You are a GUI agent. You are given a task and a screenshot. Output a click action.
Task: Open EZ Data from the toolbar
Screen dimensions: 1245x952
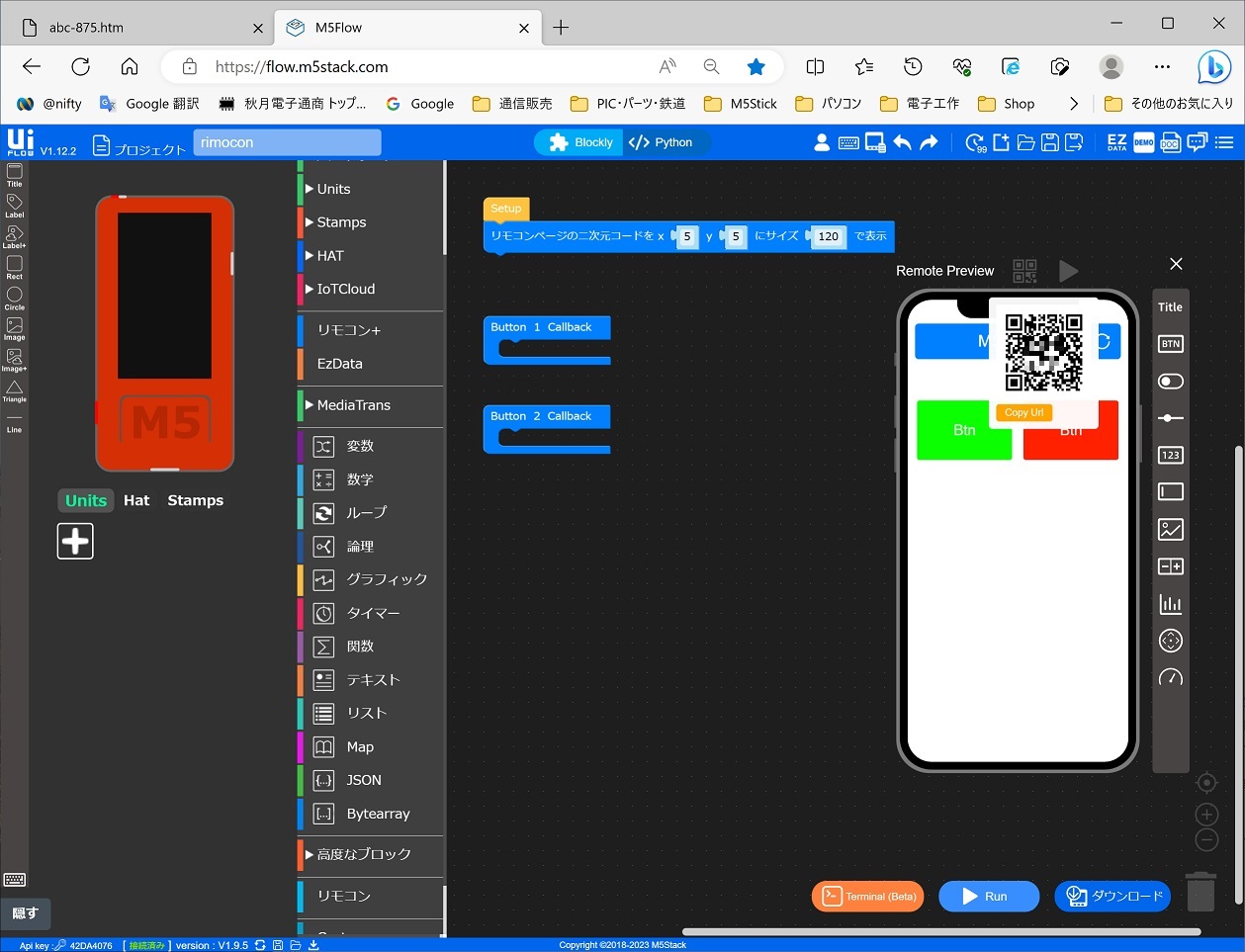(x=1116, y=142)
